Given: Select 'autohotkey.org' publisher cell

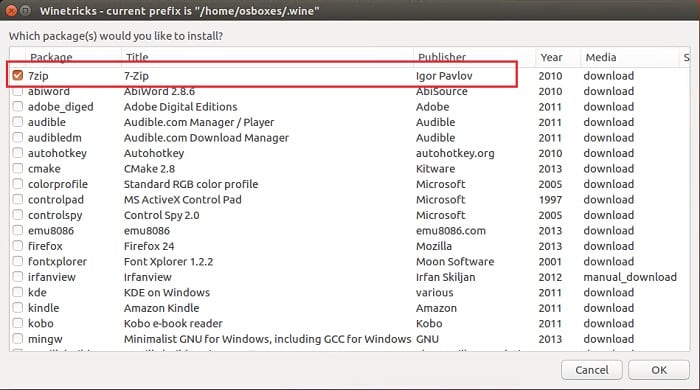Looking at the screenshot, I should pyautogui.click(x=455, y=153).
